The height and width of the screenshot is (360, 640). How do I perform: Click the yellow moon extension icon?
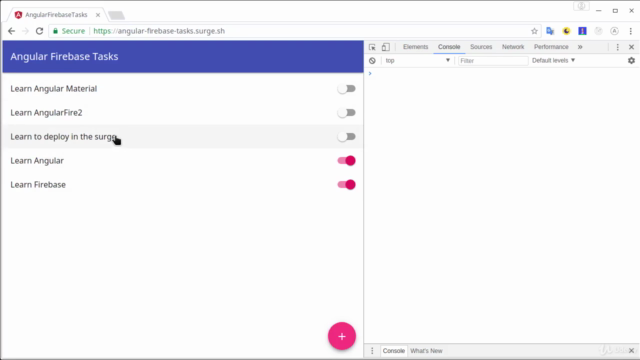(566, 31)
